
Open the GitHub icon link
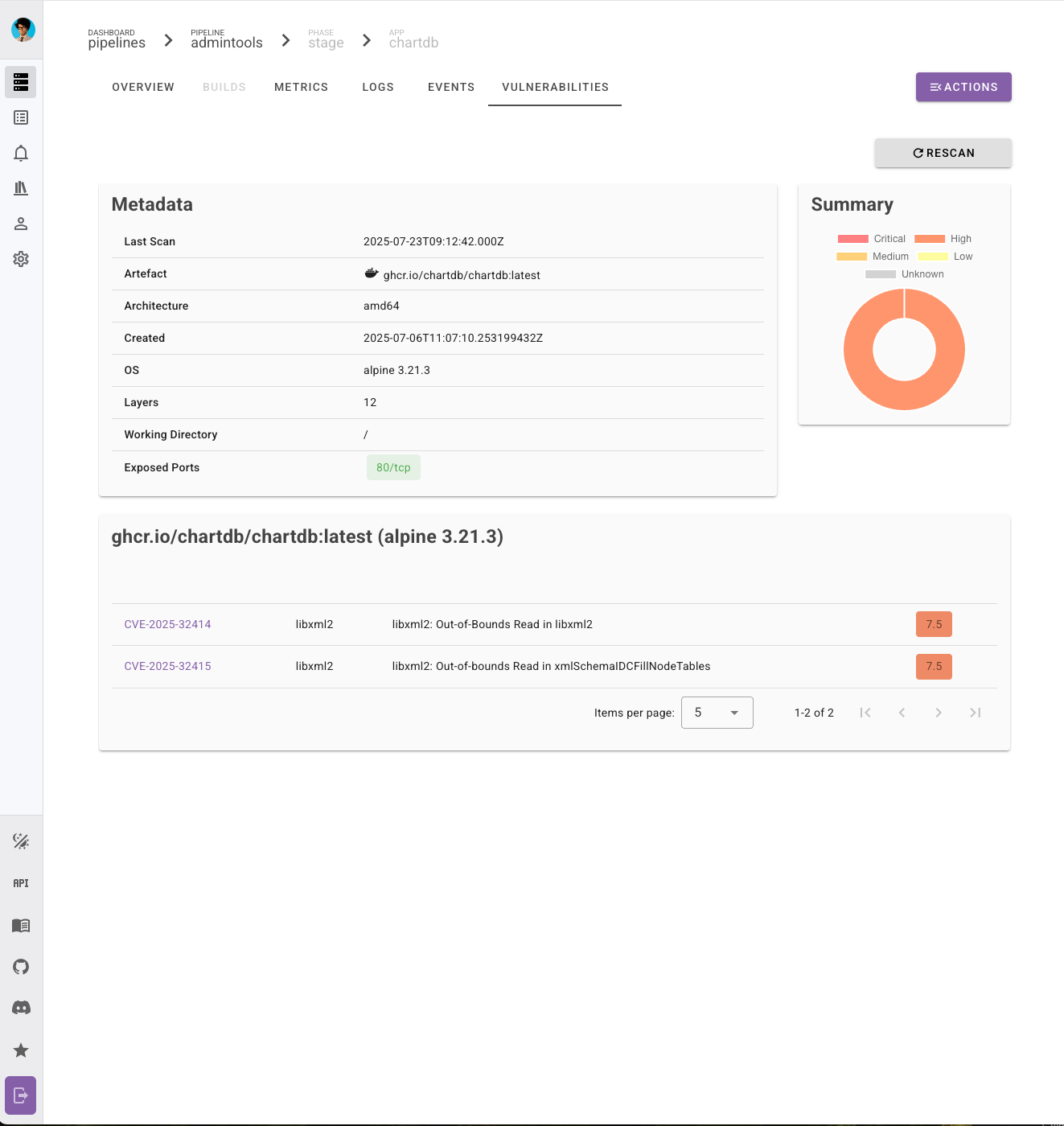point(21,967)
